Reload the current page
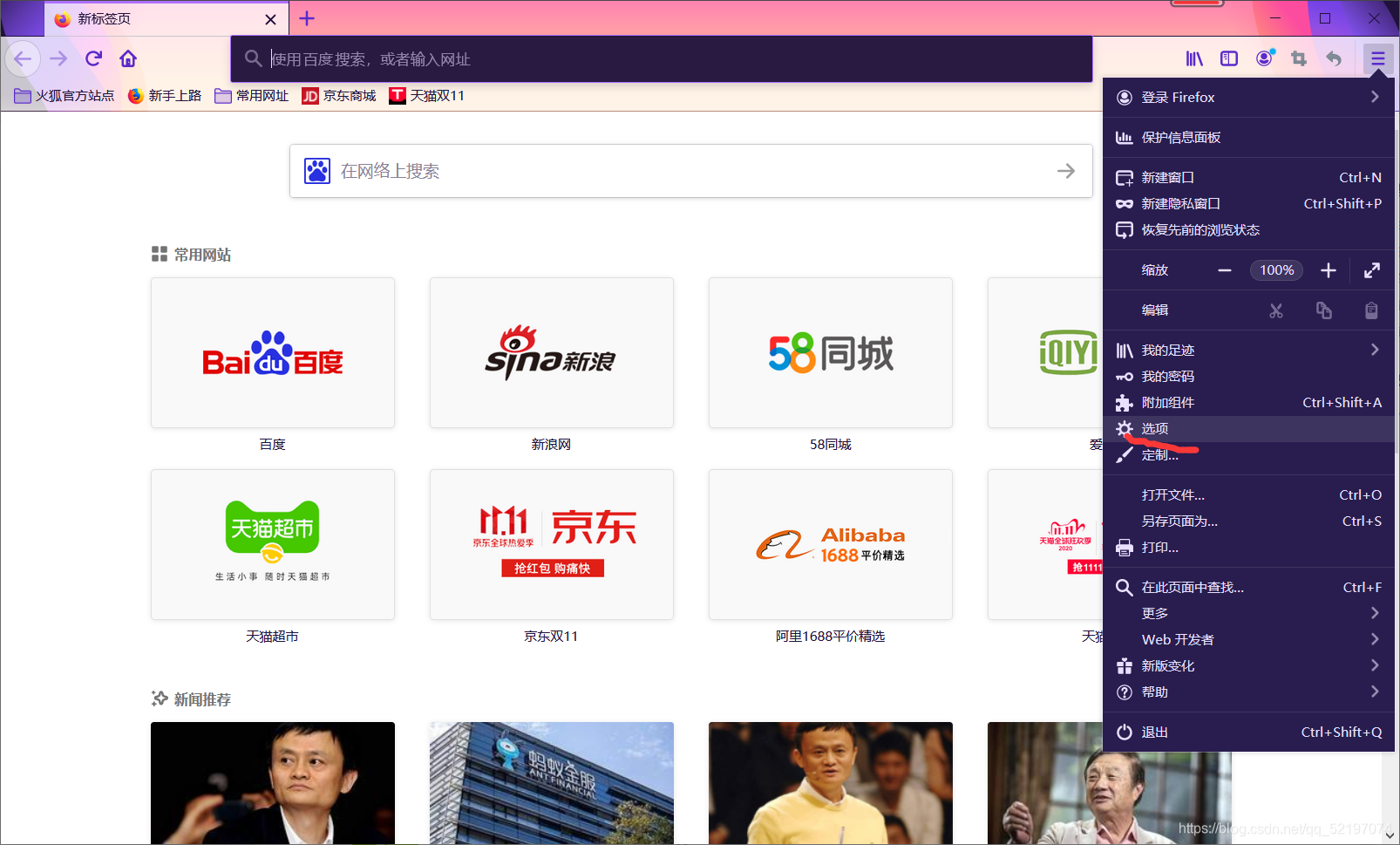 point(93,58)
